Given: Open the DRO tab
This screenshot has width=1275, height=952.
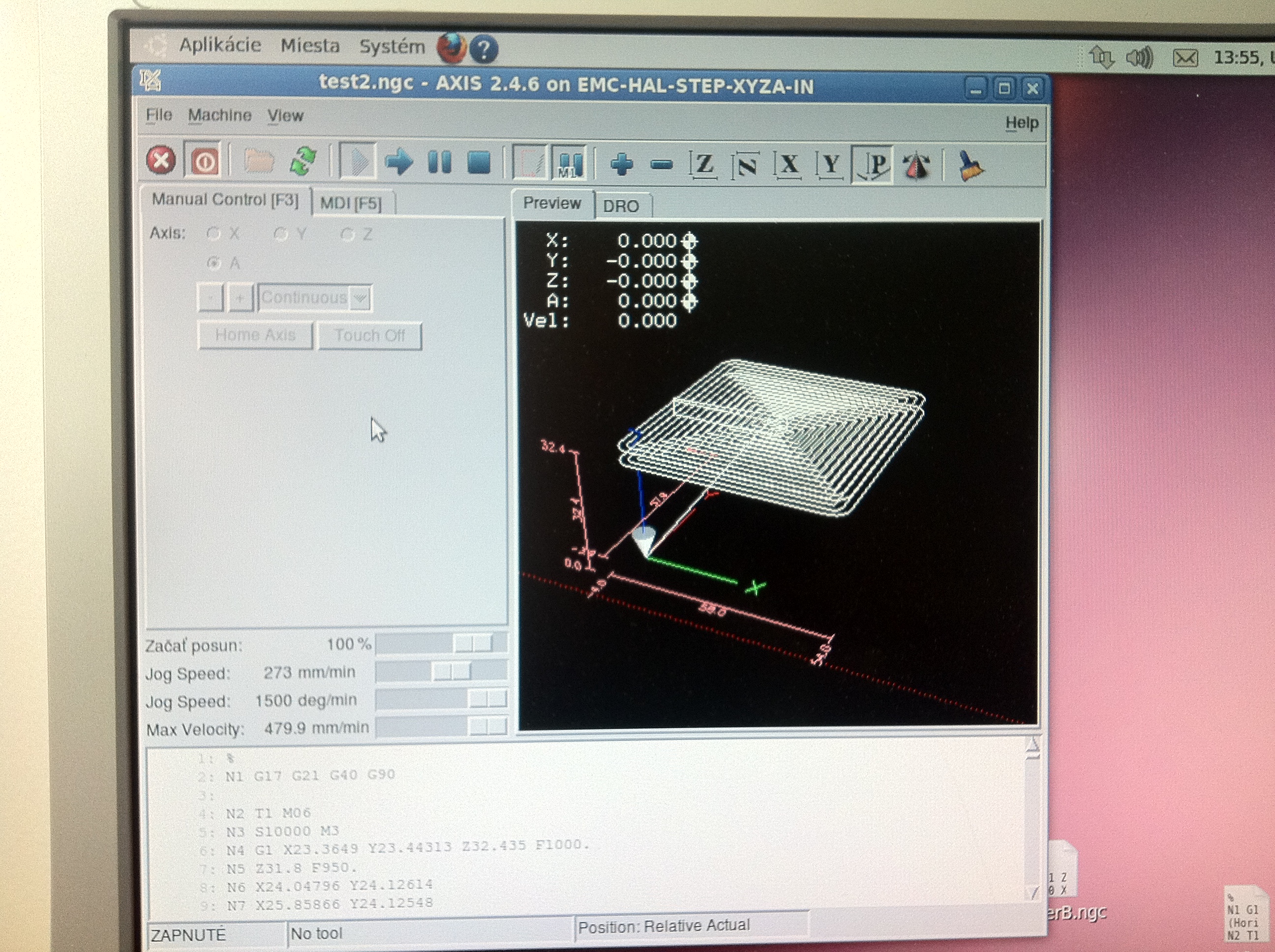Looking at the screenshot, I should coord(621,207).
